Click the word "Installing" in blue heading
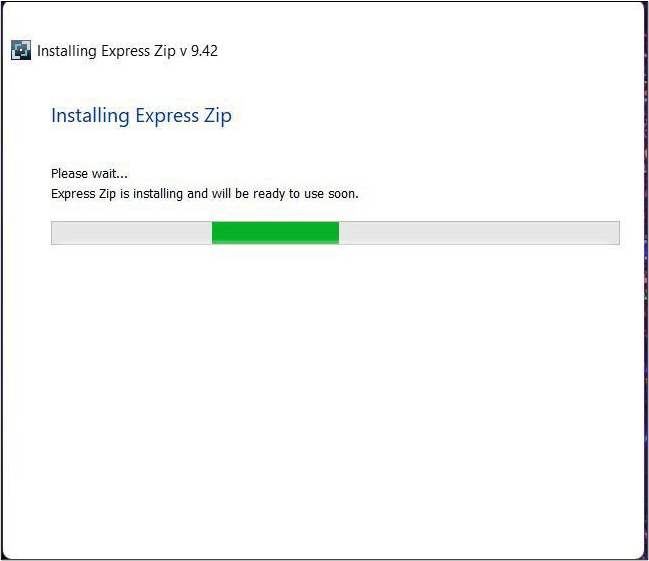Screen dimensions: 649x561 pos(90,116)
